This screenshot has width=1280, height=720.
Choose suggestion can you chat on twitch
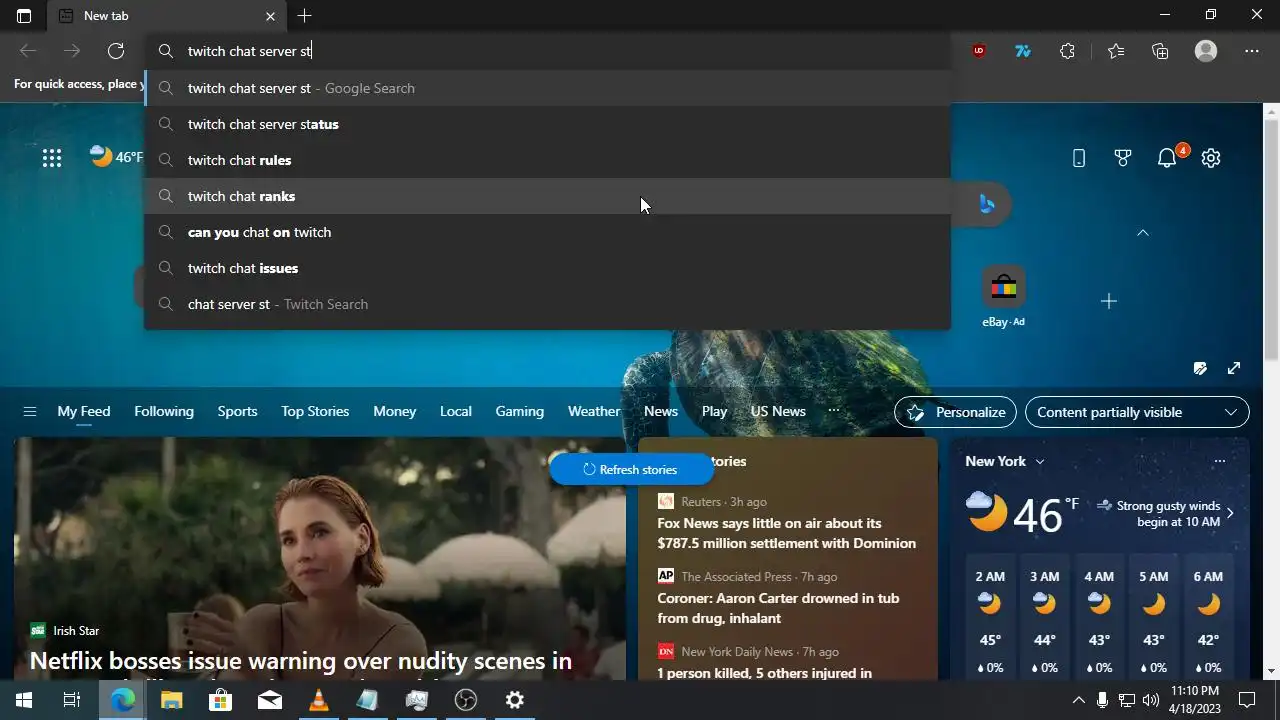[548, 232]
